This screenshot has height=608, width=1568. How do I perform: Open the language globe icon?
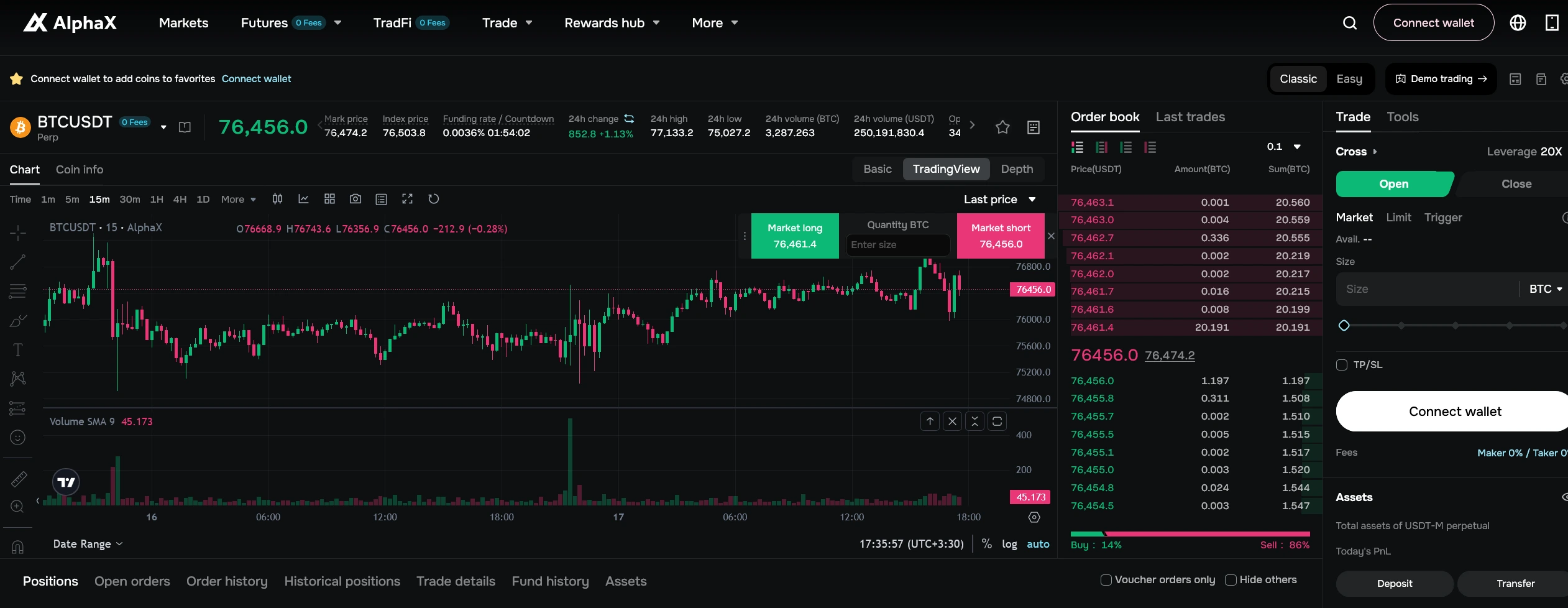point(1518,23)
